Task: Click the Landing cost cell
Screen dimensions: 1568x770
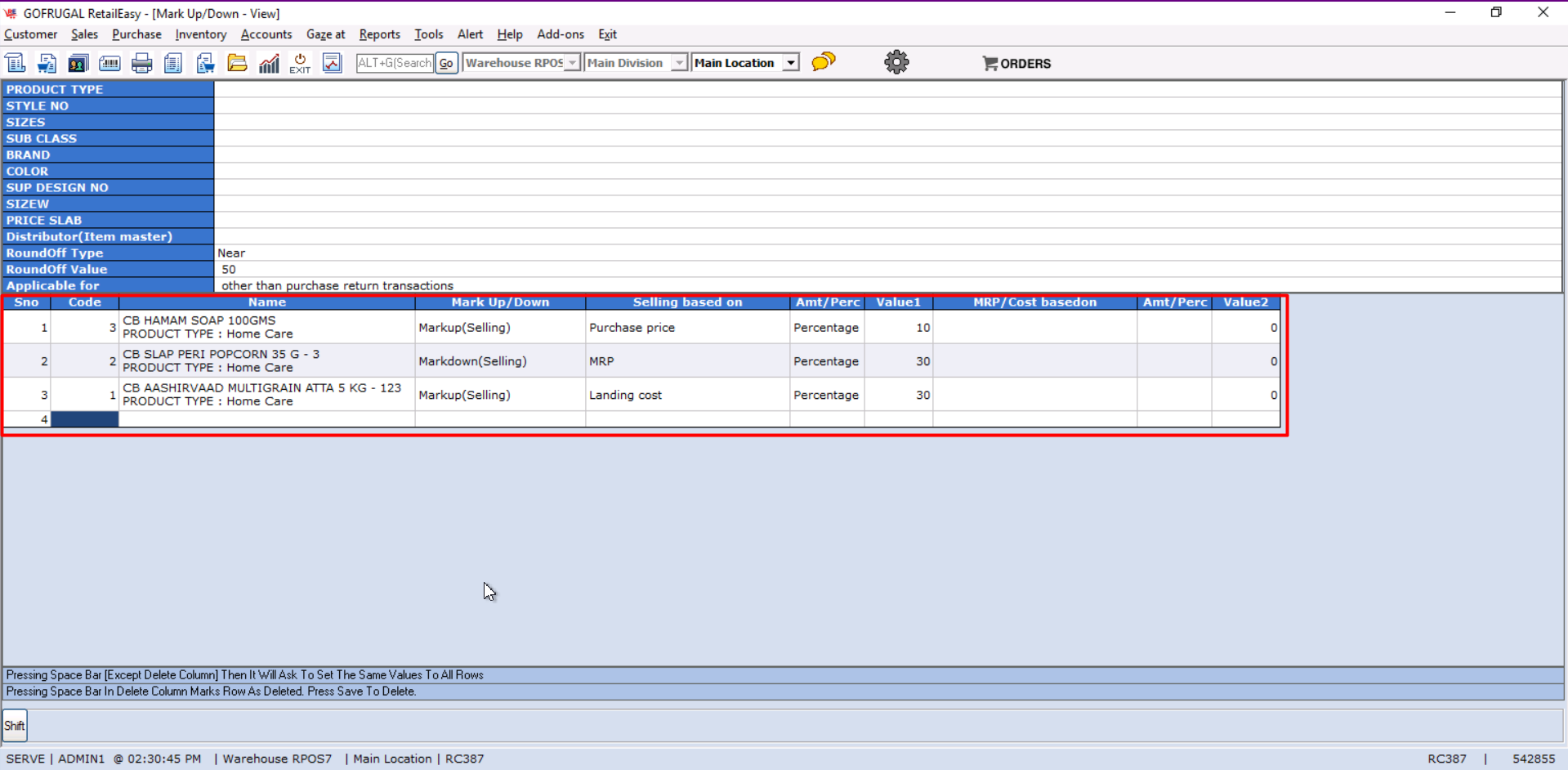Action: pos(688,394)
